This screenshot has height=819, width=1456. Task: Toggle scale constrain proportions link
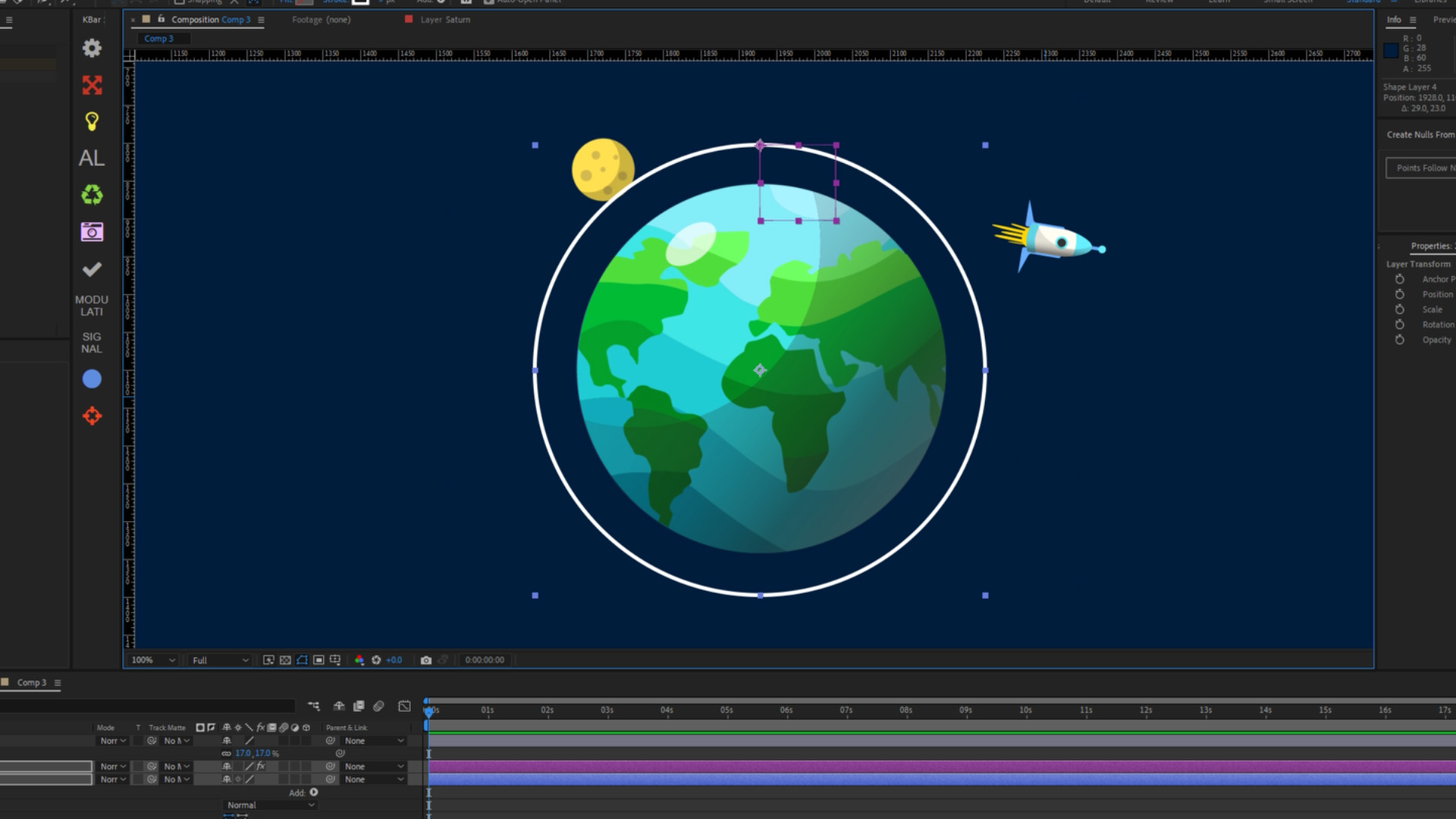(226, 754)
